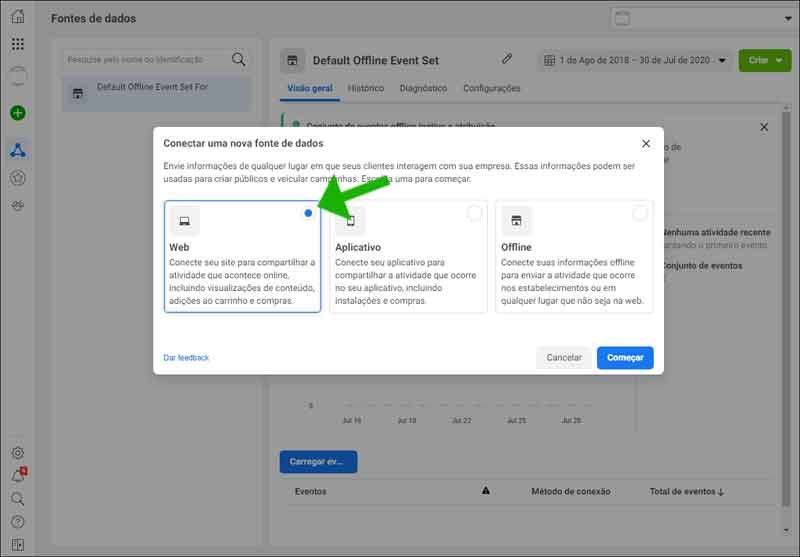Open notifications bell icon
The width and height of the screenshot is (800, 557).
click(18, 475)
